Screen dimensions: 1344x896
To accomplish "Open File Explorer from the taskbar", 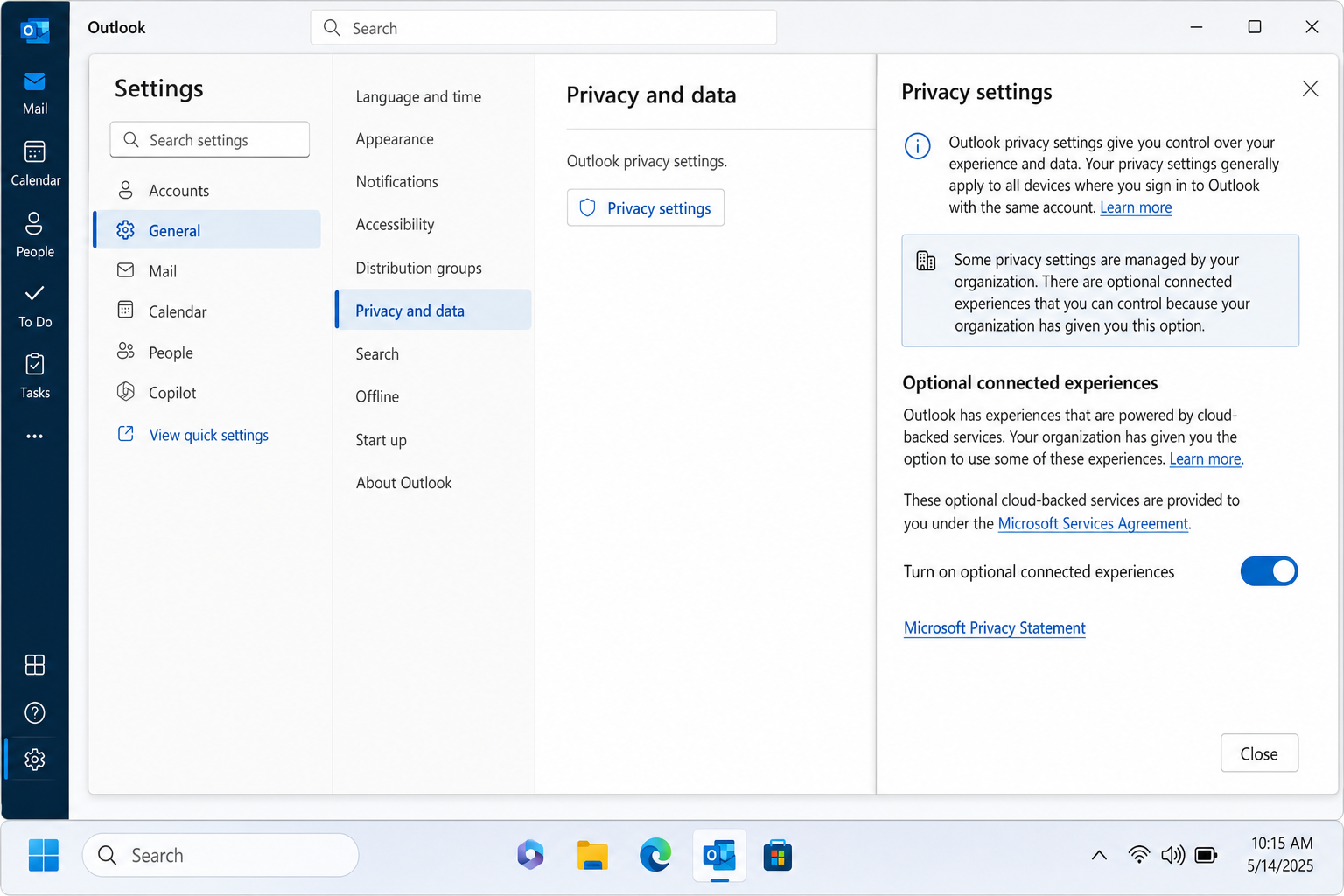I will point(592,855).
